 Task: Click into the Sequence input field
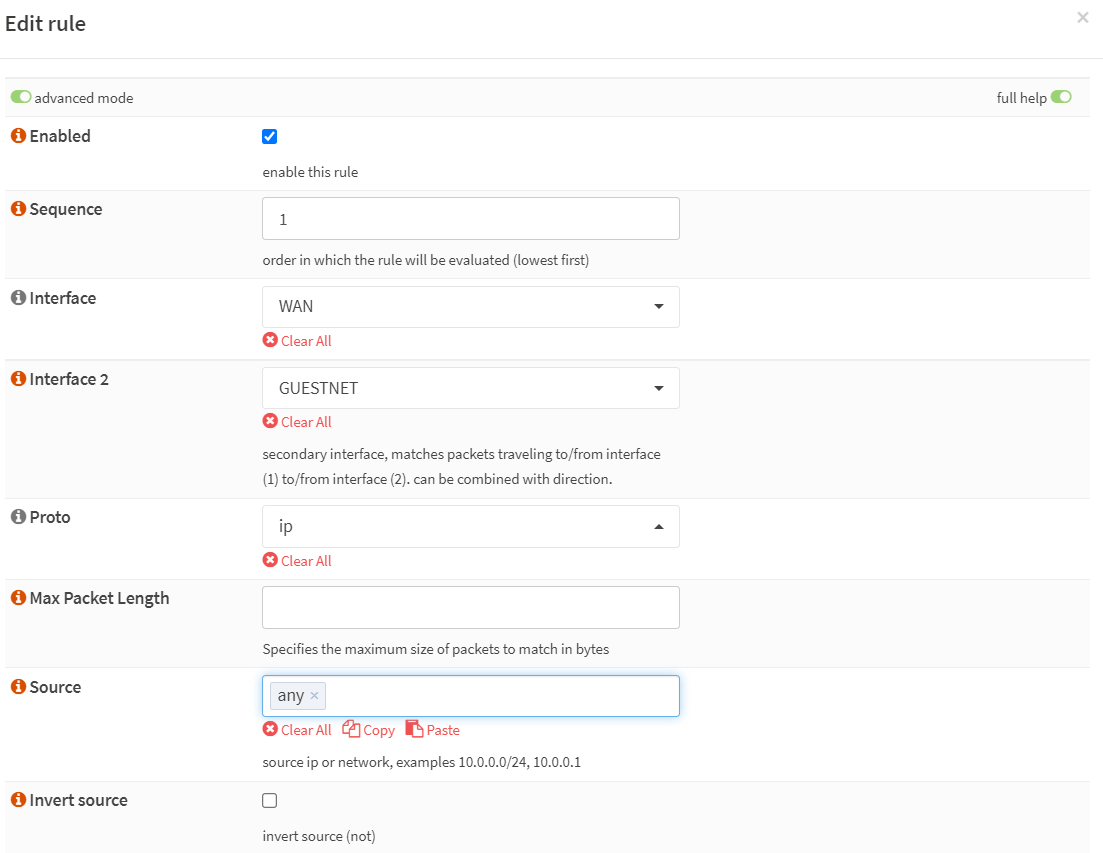coord(470,218)
